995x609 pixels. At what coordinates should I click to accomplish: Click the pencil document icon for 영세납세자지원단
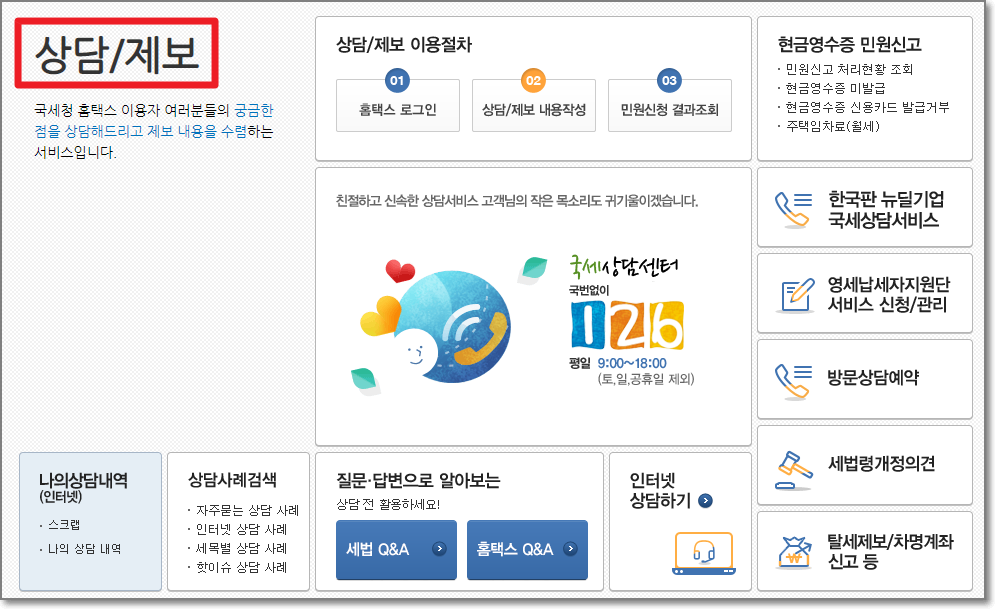(x=797, y=295)
